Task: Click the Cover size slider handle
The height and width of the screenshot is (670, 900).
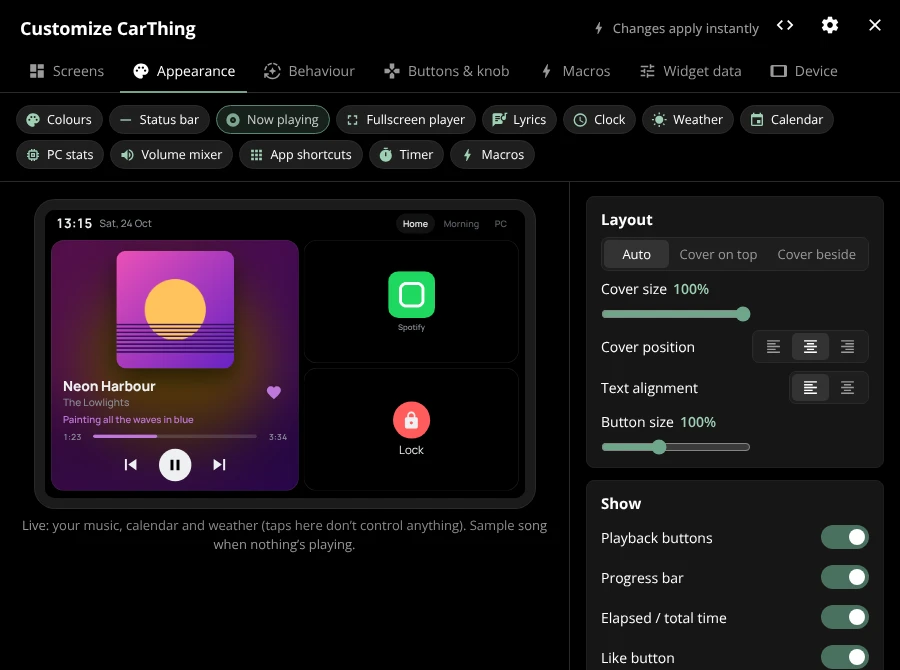Action: [x=743, y=314]
